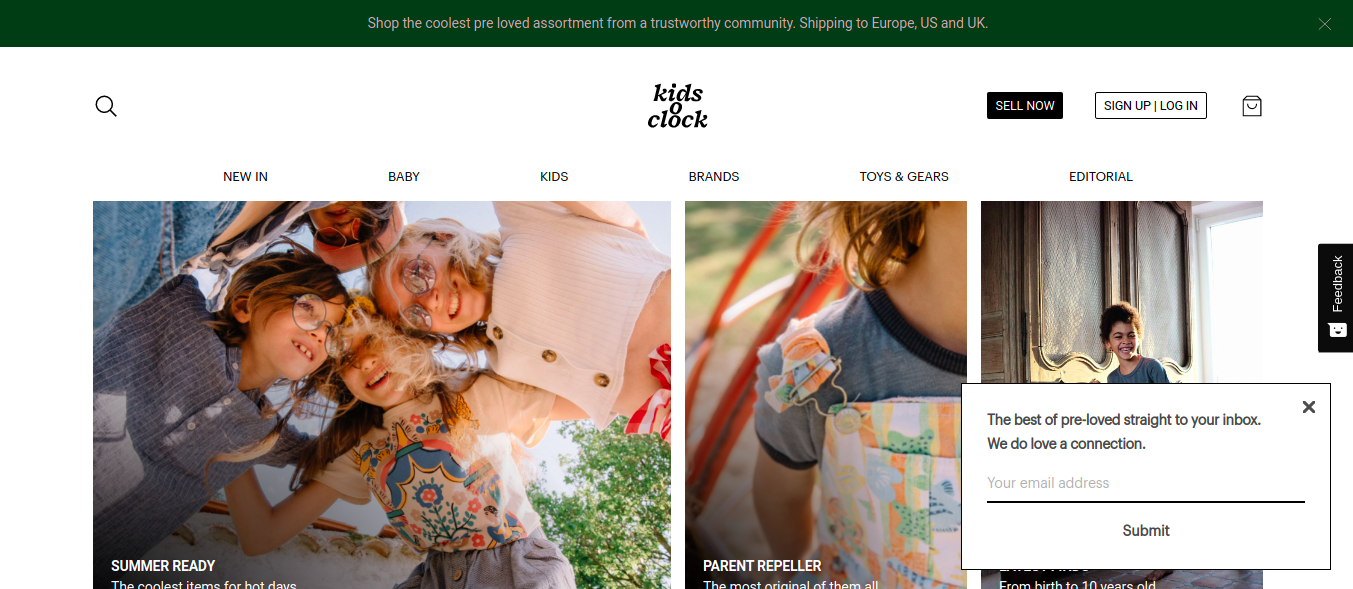Open the PARENT REPELLER collection image
Viewport: 1353px width, 589px height.
826,395
